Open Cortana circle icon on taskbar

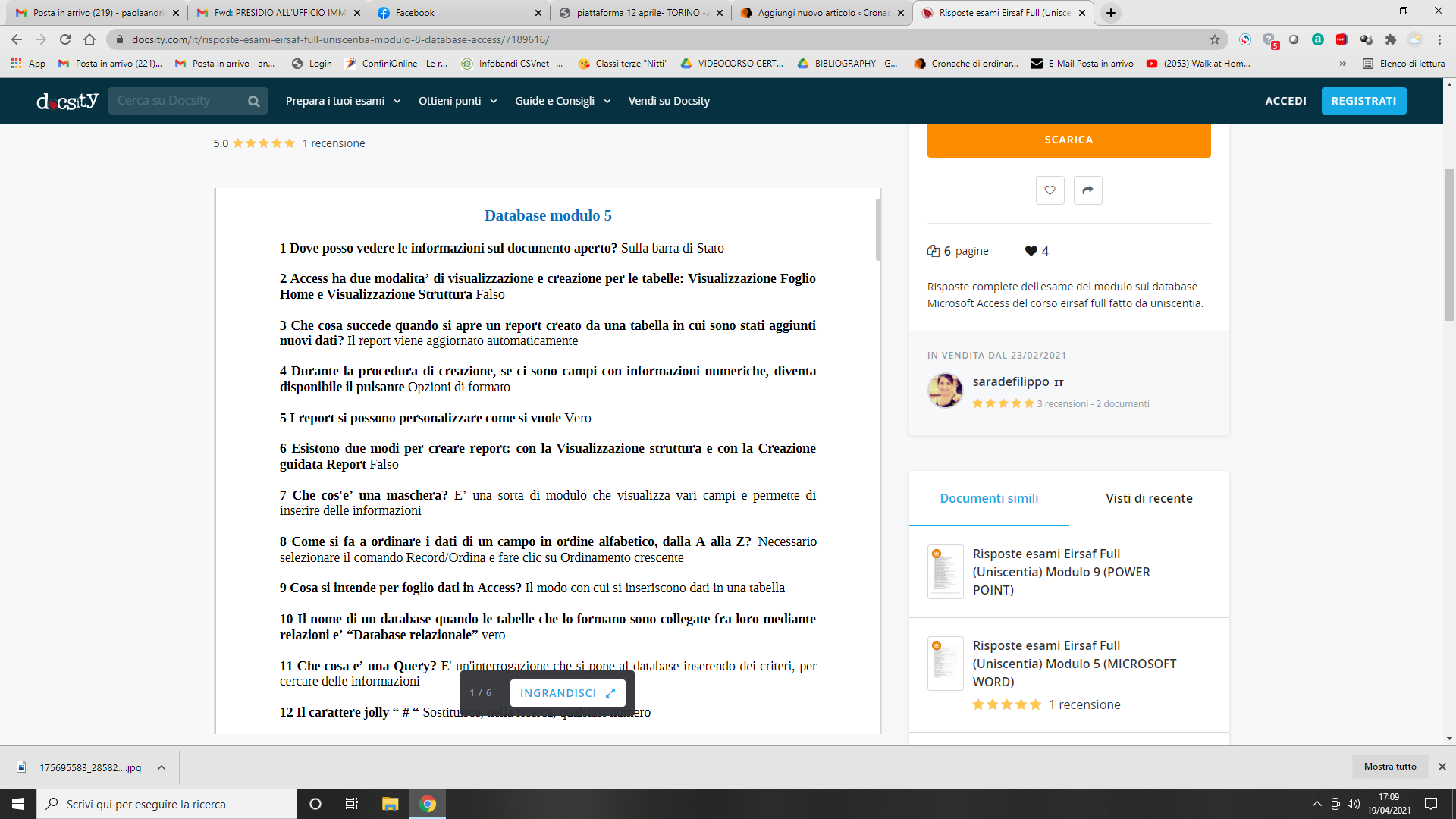click(x=315, y=804)
